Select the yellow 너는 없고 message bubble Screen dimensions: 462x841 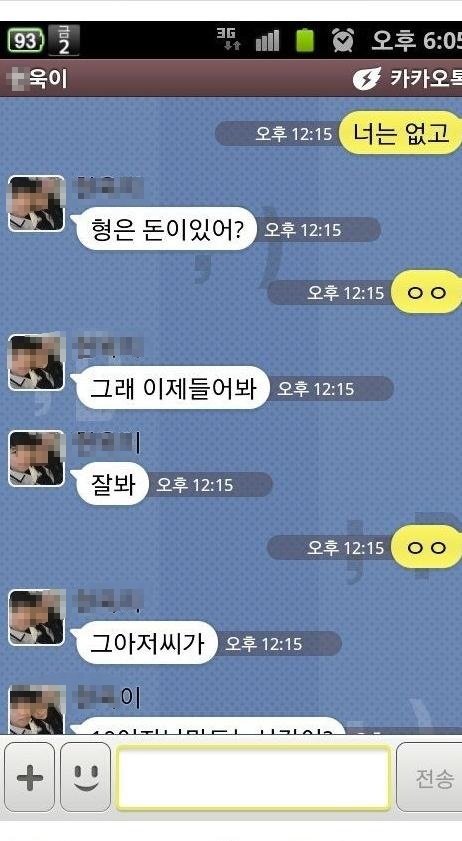coord(400,132)
